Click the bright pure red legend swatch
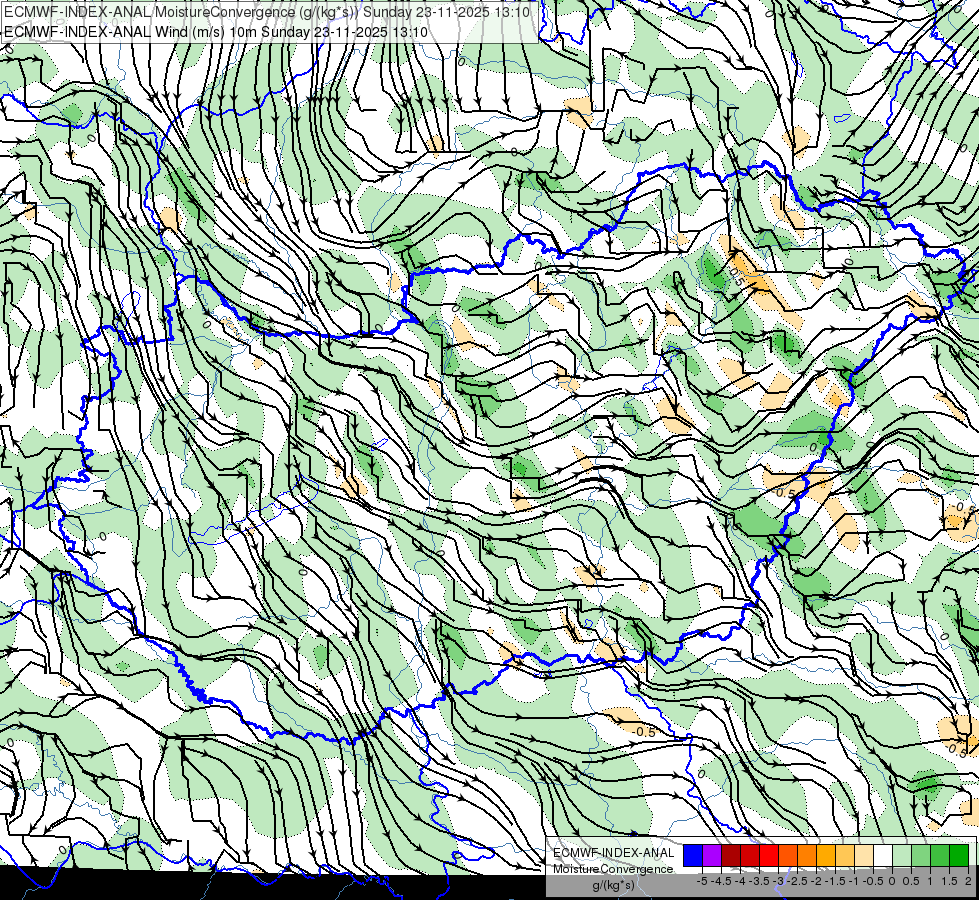This screenshot has width=979, height=900. click(x=769, y=856)
